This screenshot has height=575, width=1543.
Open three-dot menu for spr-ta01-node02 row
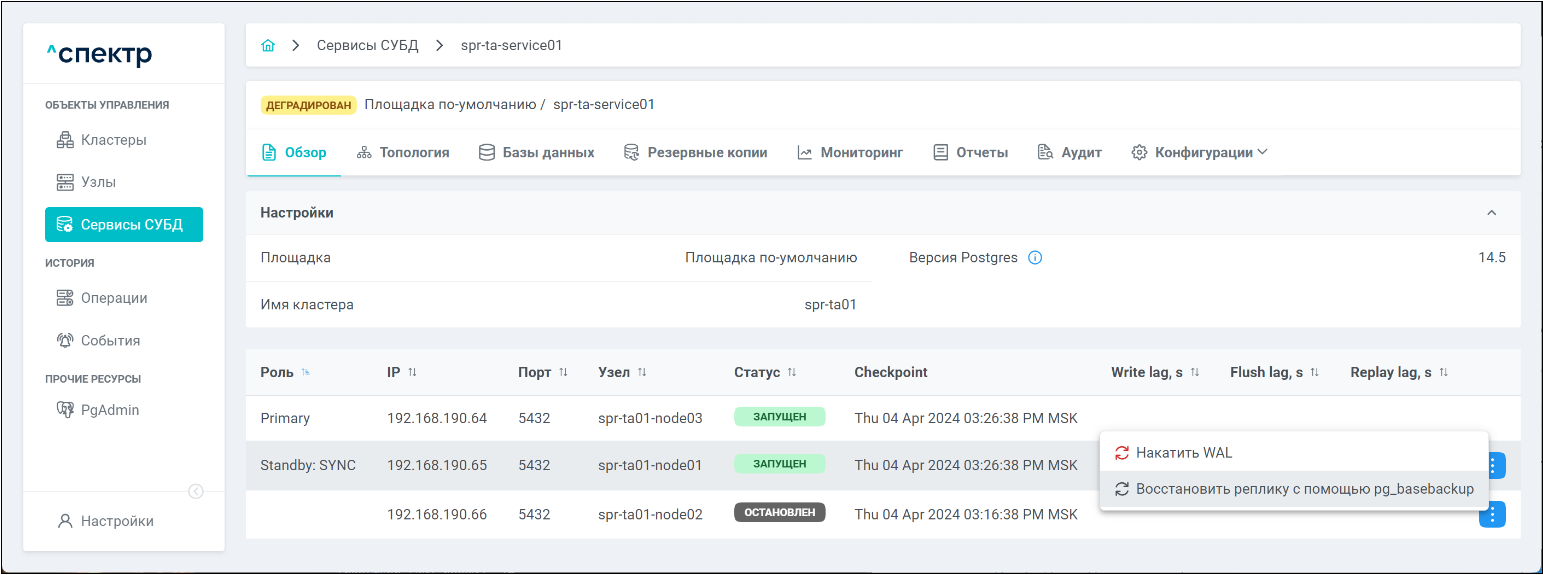click(x=1491, y=514)
